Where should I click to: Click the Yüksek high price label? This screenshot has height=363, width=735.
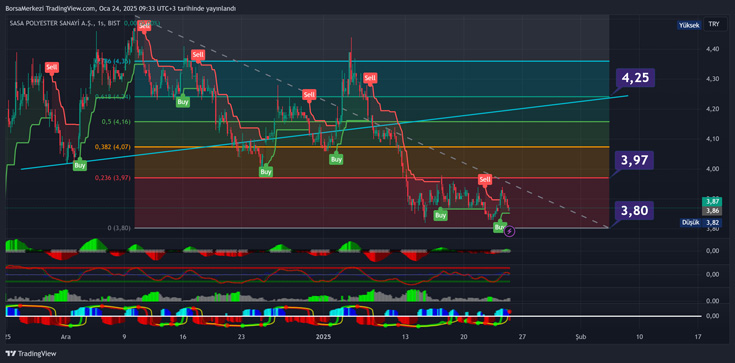click(689, 25)
